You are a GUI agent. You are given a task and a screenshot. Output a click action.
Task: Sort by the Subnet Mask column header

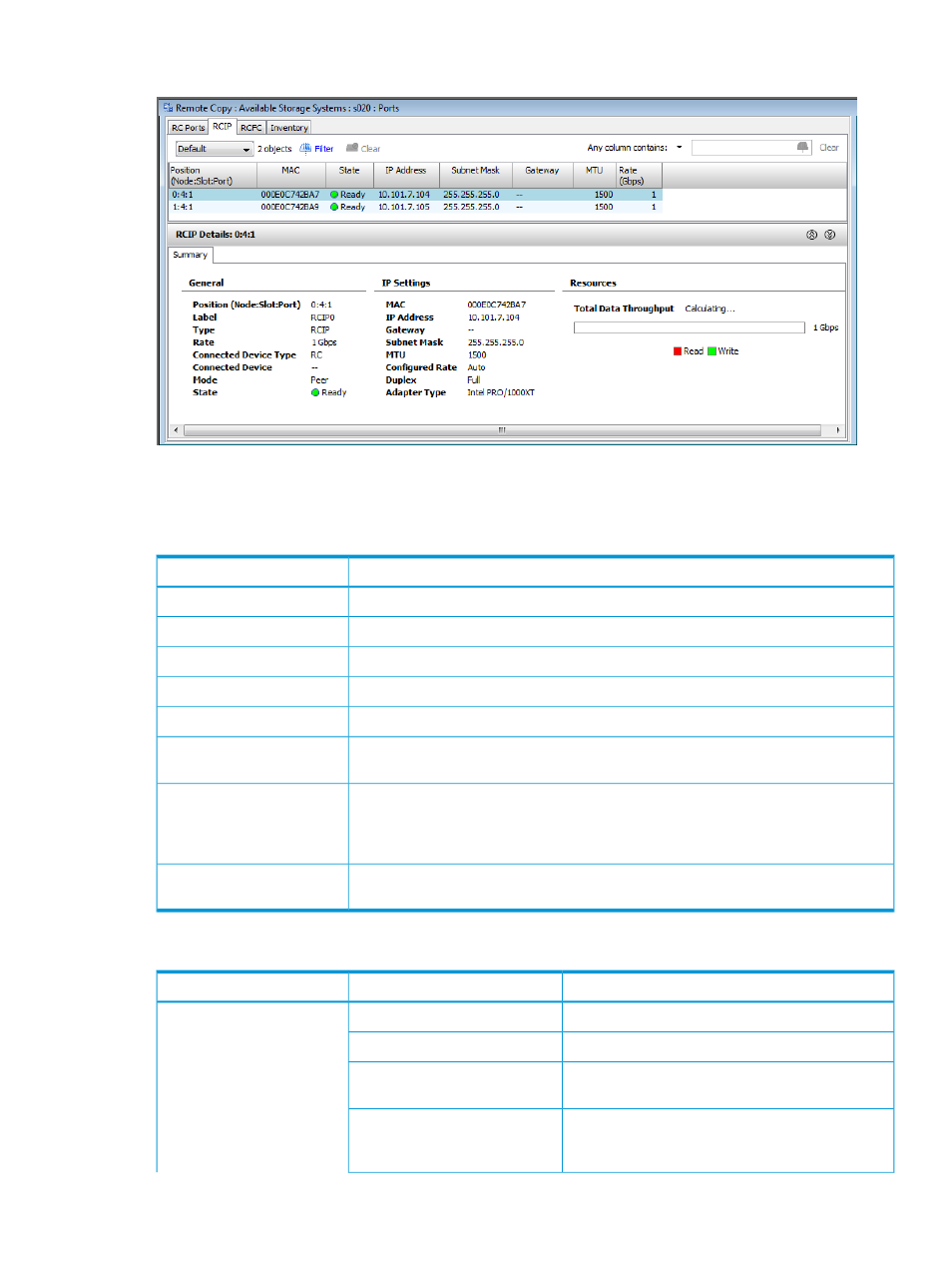[x=476, y=175]
